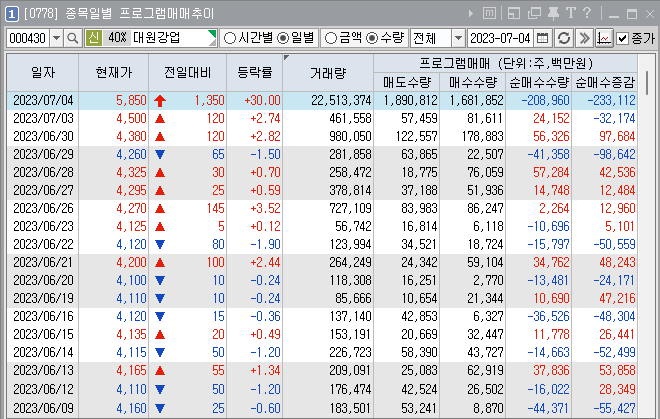Click the 대원강업 stock name
This screenshot has height=419, width=660.
(157, 38)
